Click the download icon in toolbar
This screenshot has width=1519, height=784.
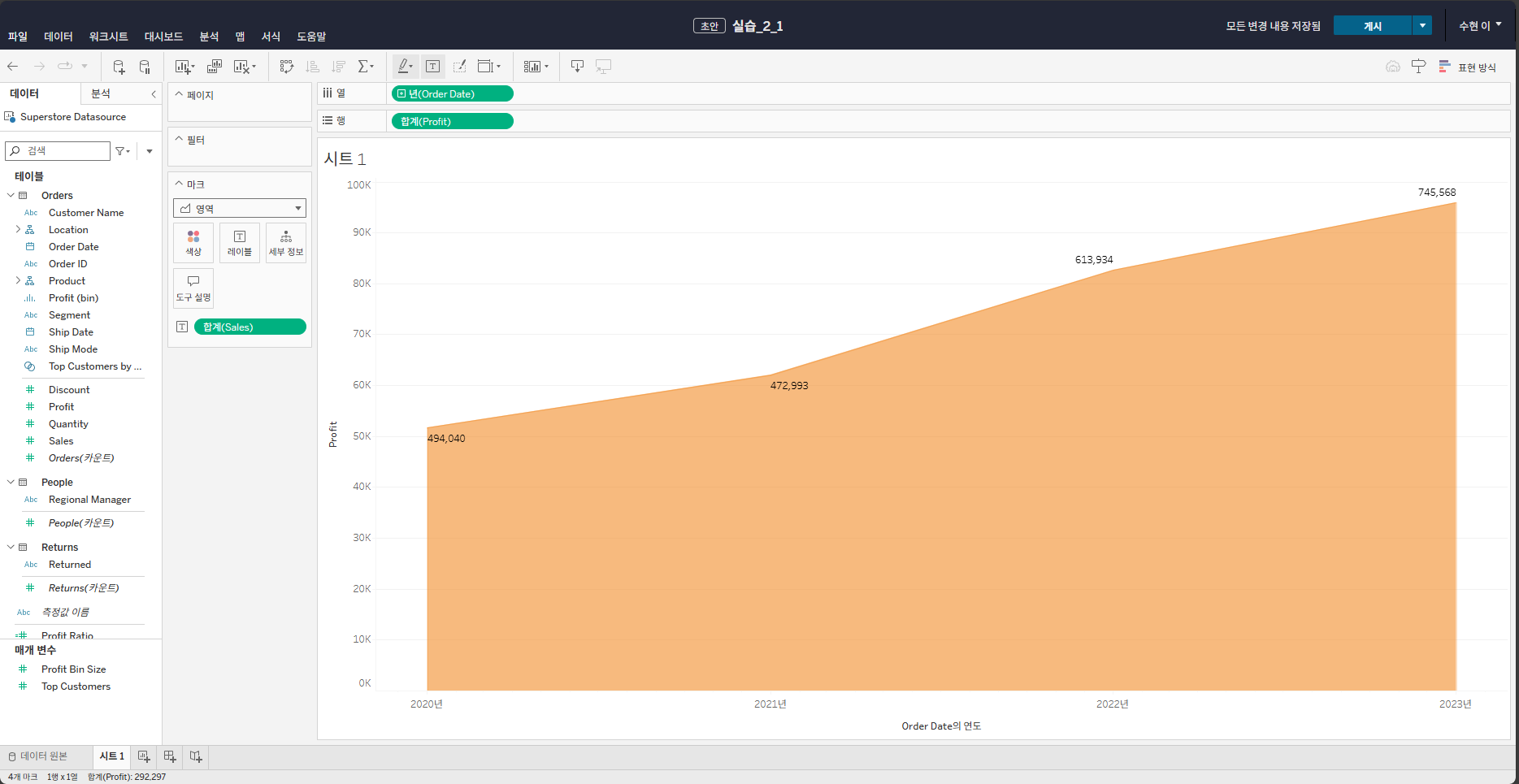click(x=577, y=67)
